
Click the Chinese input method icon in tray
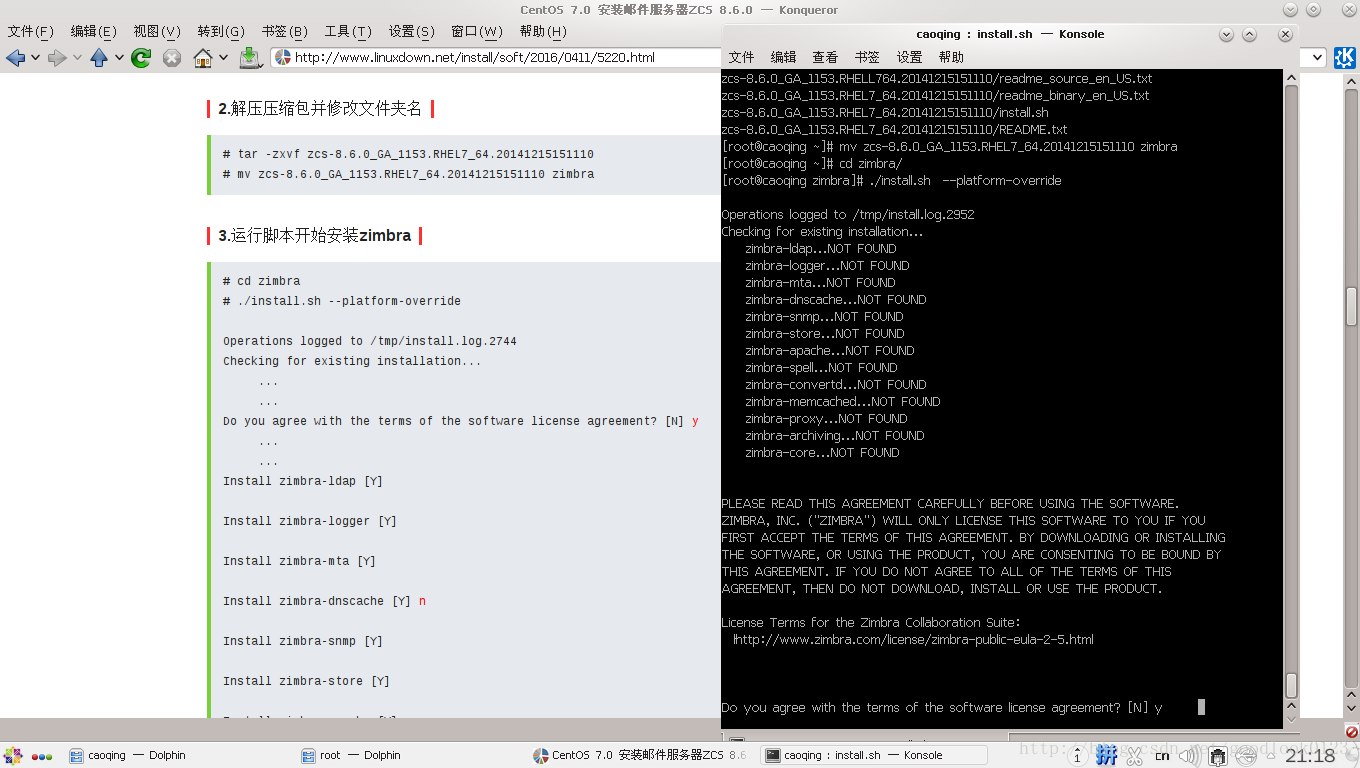click(1107, 755)
